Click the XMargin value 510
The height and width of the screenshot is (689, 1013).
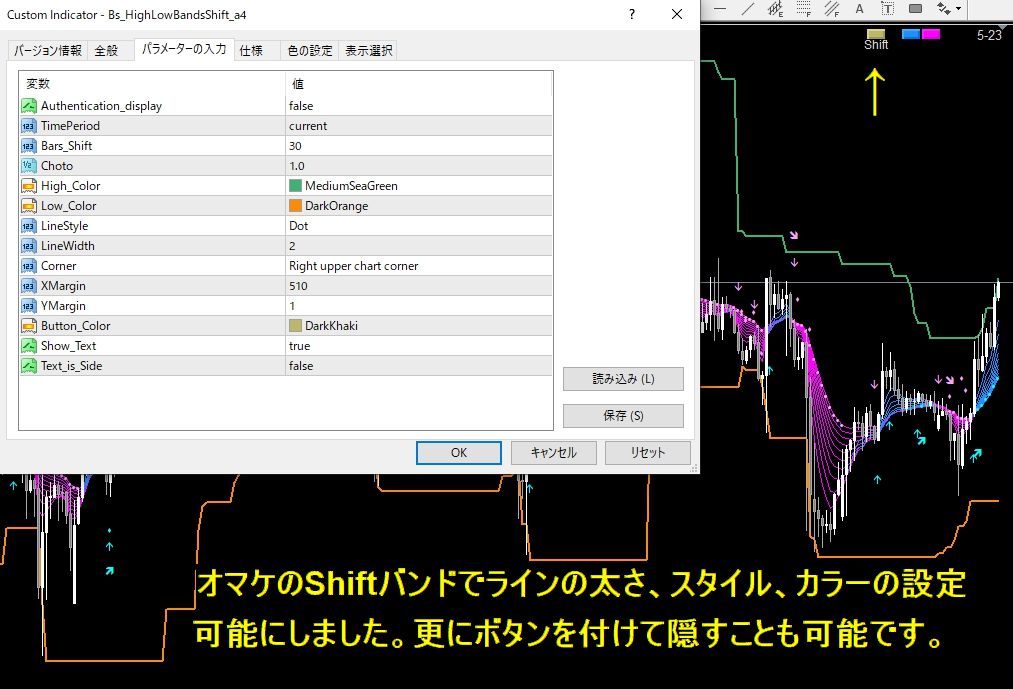(x=298, y=286)
